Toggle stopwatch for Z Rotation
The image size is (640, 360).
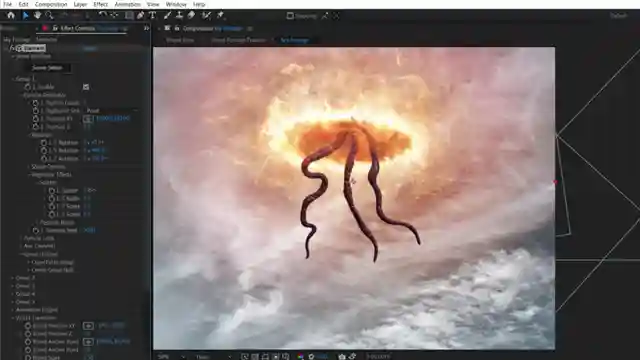point(44,158)
